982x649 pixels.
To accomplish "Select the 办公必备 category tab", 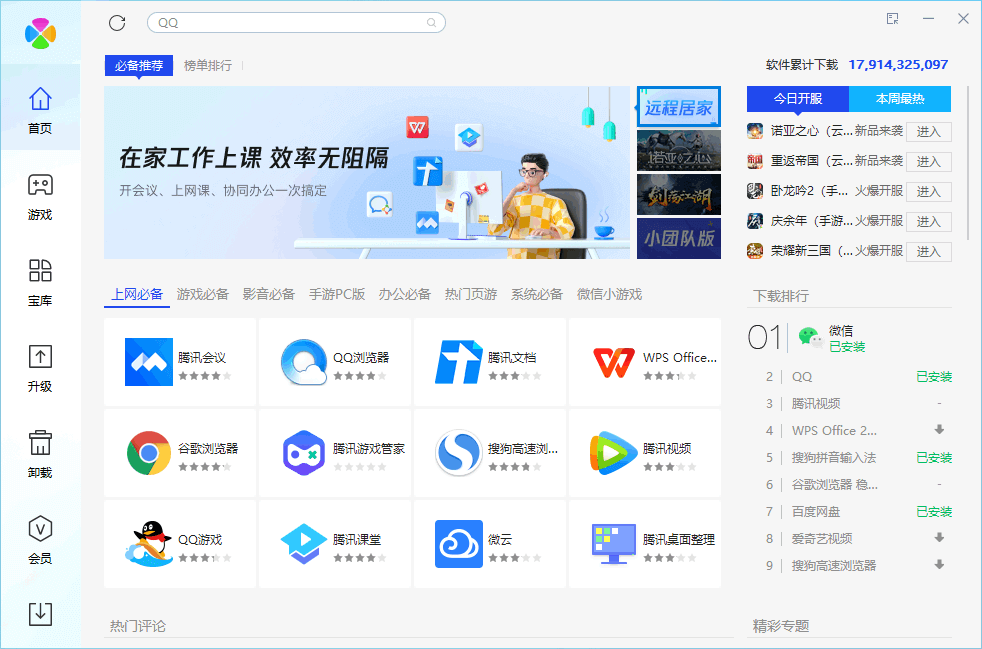I will 405,294.
